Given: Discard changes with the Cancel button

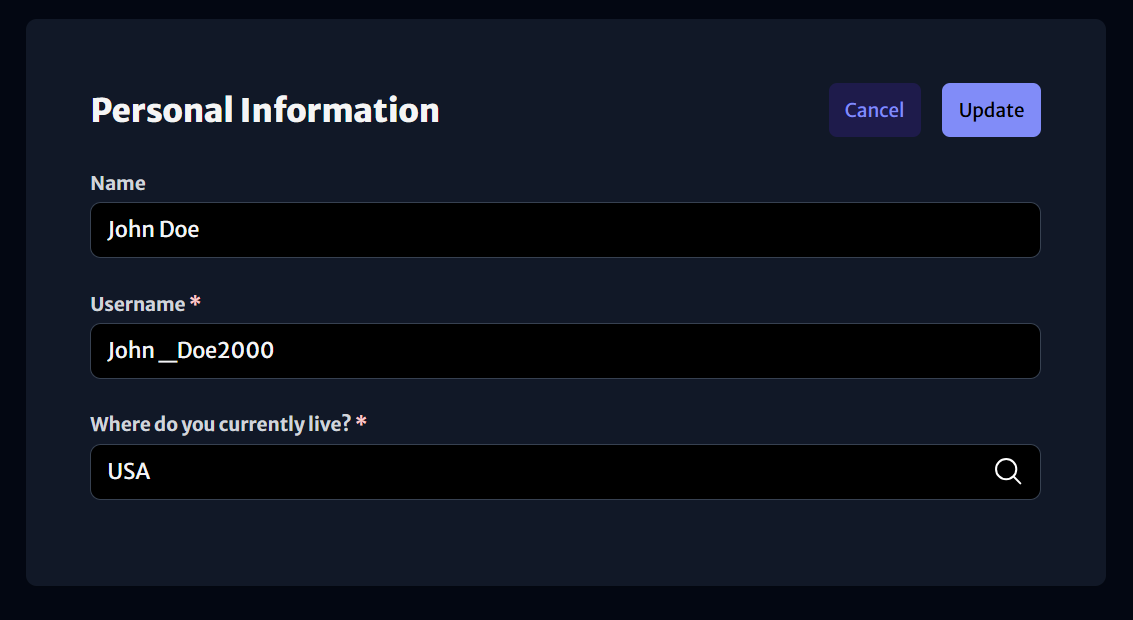Looking at the screenshot, I should point(874,110).
